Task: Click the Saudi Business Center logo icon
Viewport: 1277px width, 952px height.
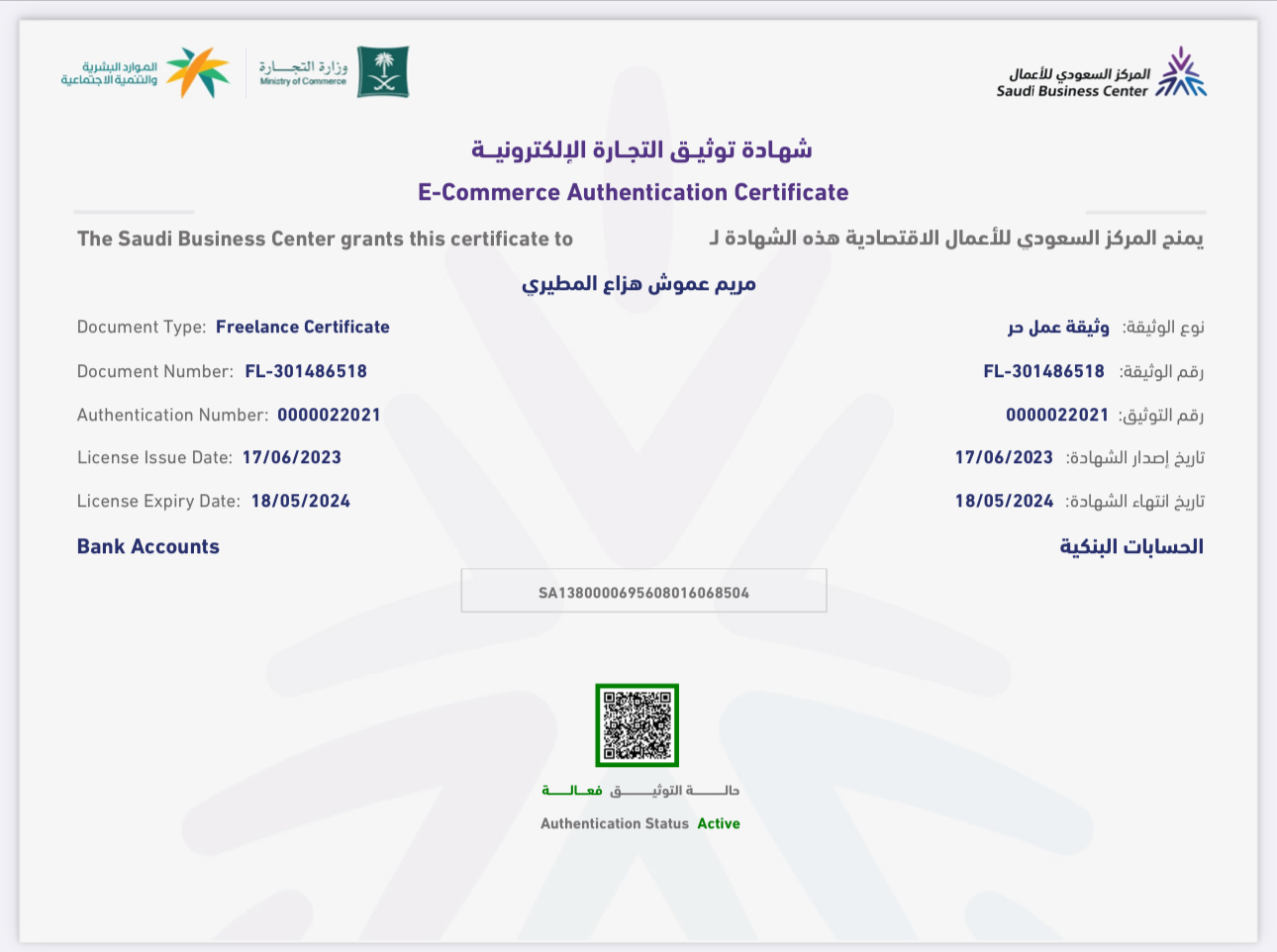Action: (1181, 73)
